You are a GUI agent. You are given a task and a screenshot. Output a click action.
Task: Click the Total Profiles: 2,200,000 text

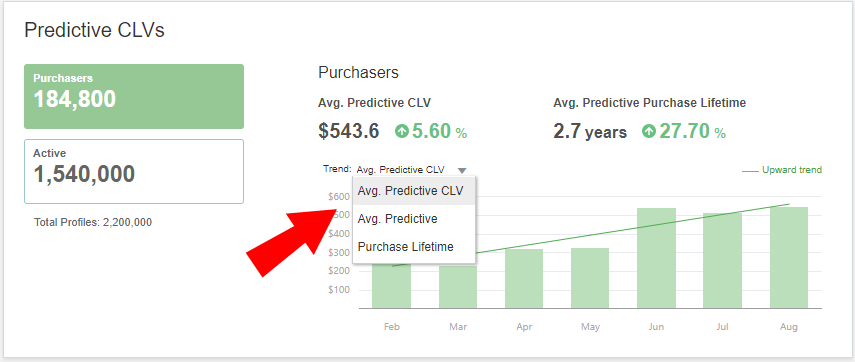[x=93, y=222]
